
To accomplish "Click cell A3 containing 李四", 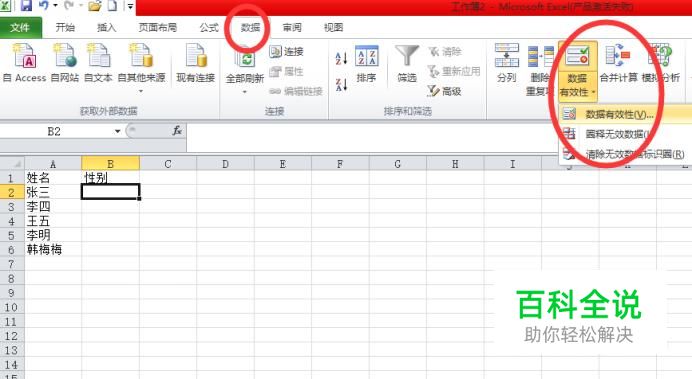I will [x=53, y=206].
